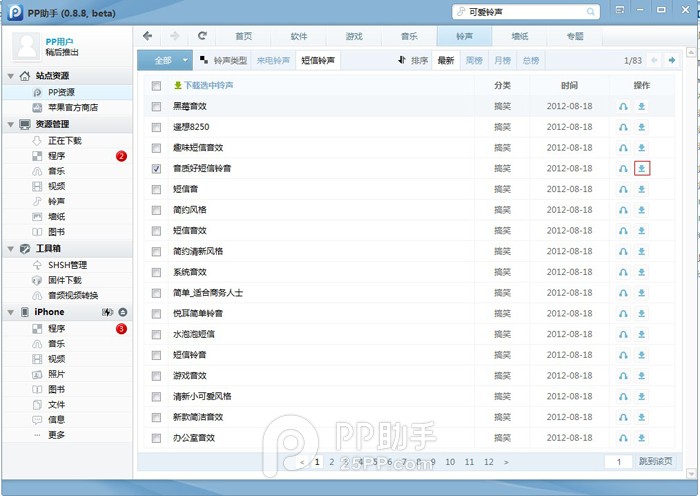The image size is (700, 496).
Task: Click the eject icon next to iPhone
Action: [x=122, y=313]
